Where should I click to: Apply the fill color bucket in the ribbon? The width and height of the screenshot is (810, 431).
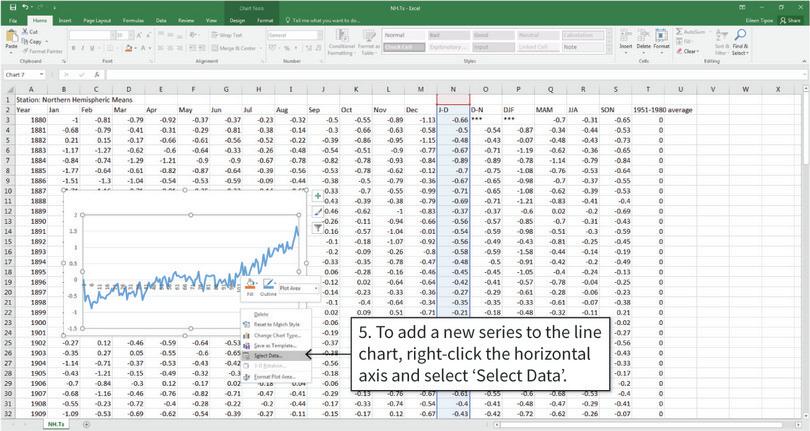click(129, 48)
